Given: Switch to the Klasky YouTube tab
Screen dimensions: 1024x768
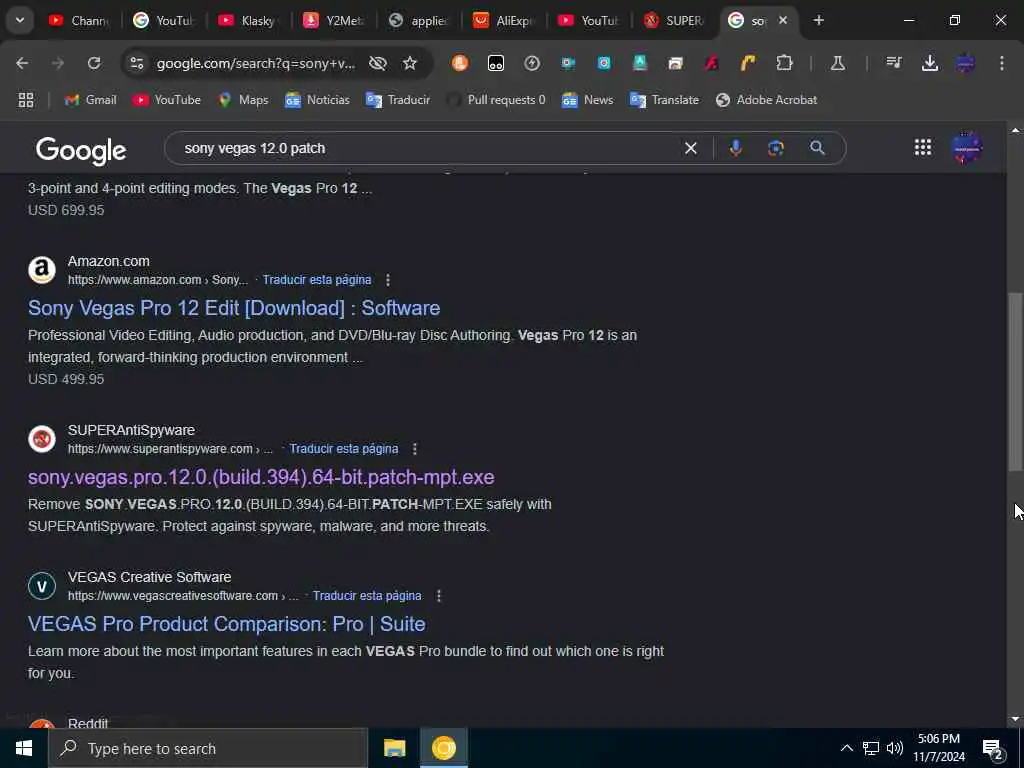Looking at the screenshot, I should 248,20.
